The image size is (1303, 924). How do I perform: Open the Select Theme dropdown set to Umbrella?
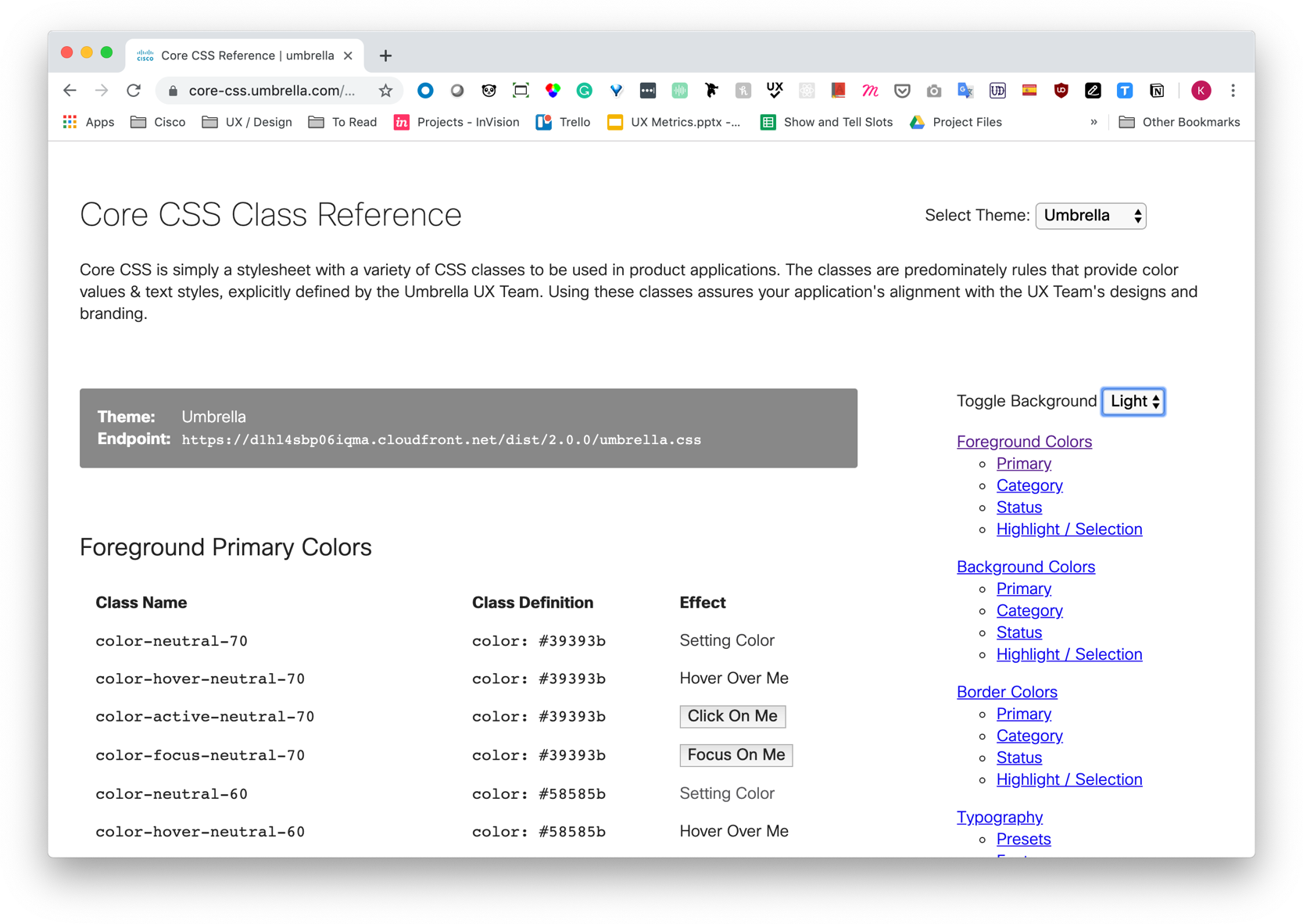click(1090, 216)
